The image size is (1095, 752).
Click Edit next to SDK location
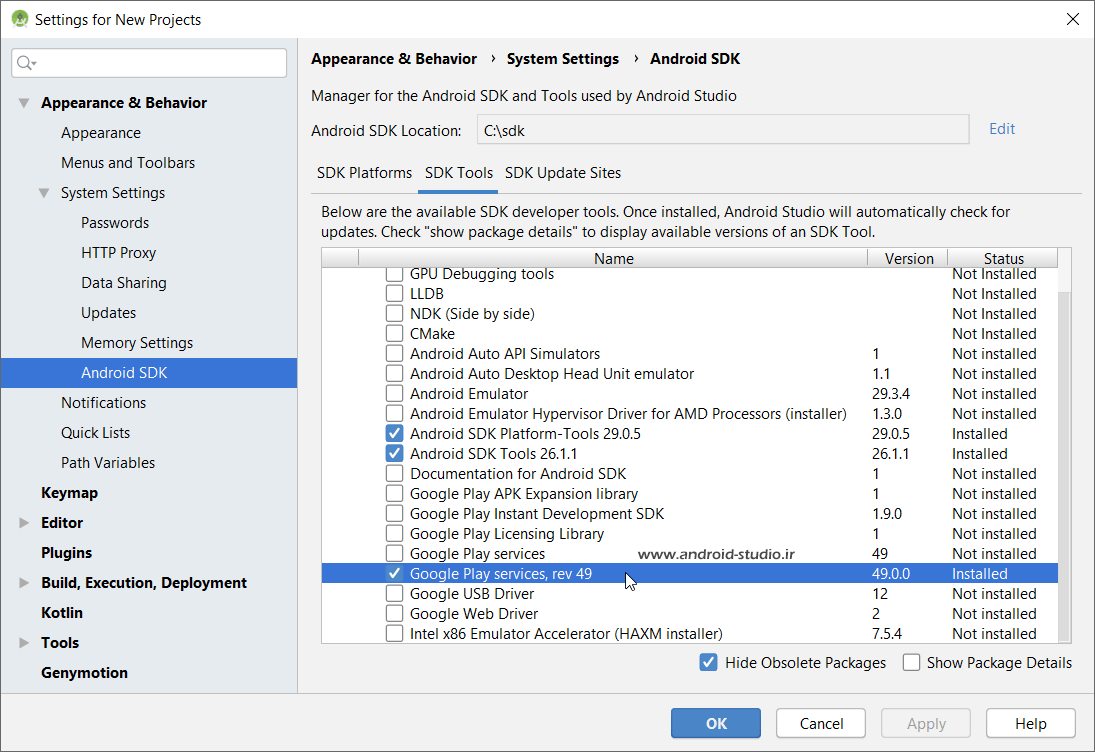[1002, 129]
